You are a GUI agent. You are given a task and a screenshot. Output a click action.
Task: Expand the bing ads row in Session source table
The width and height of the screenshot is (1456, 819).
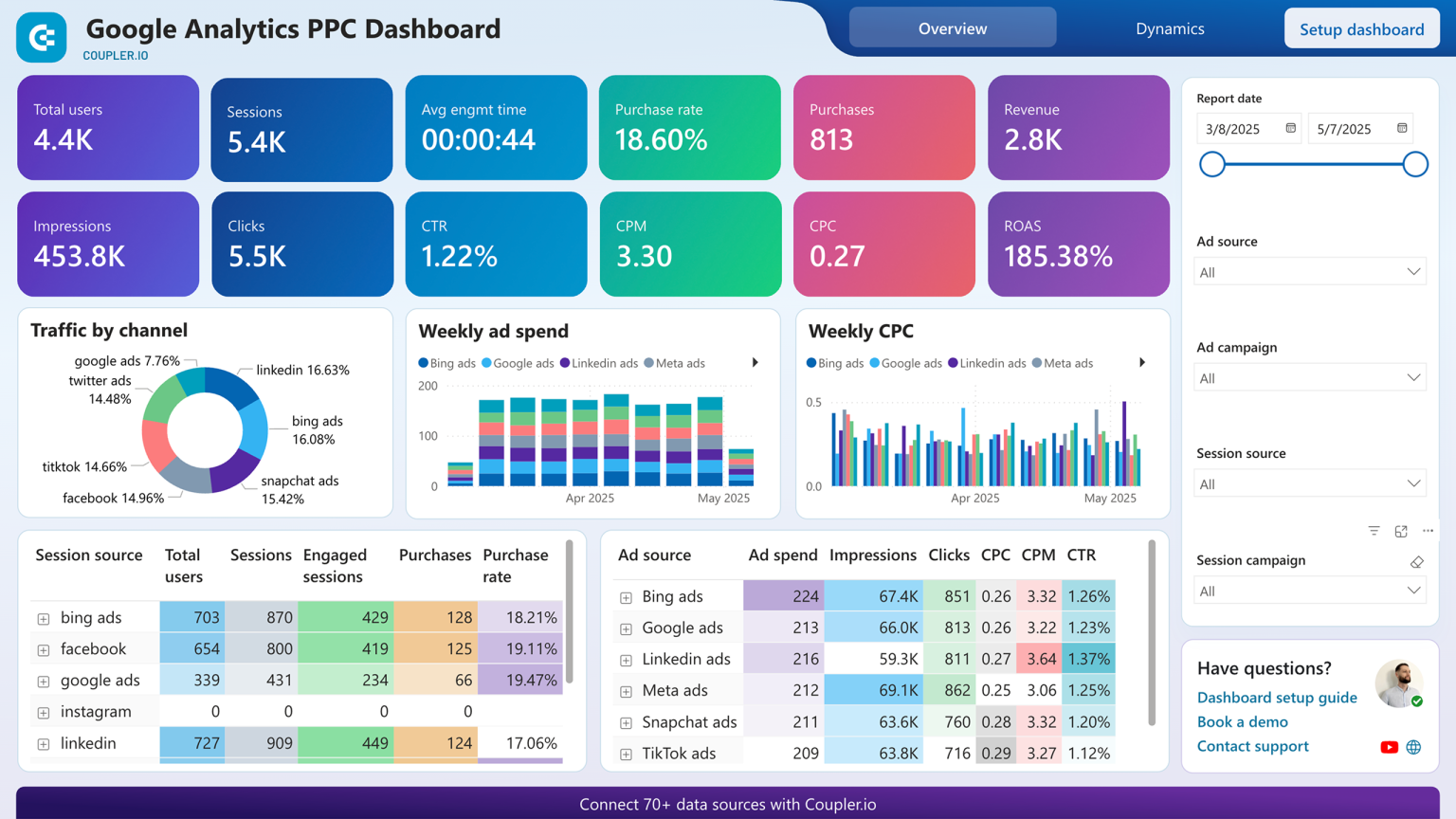pyautogui.click(x=43, y=617)
